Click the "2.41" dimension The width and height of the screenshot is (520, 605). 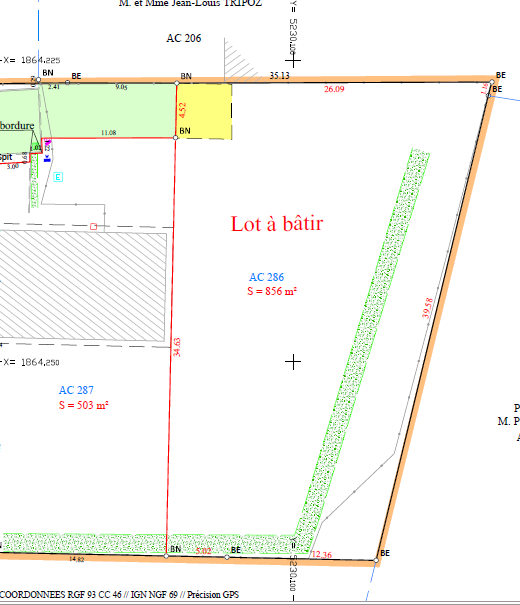(54, 87)
